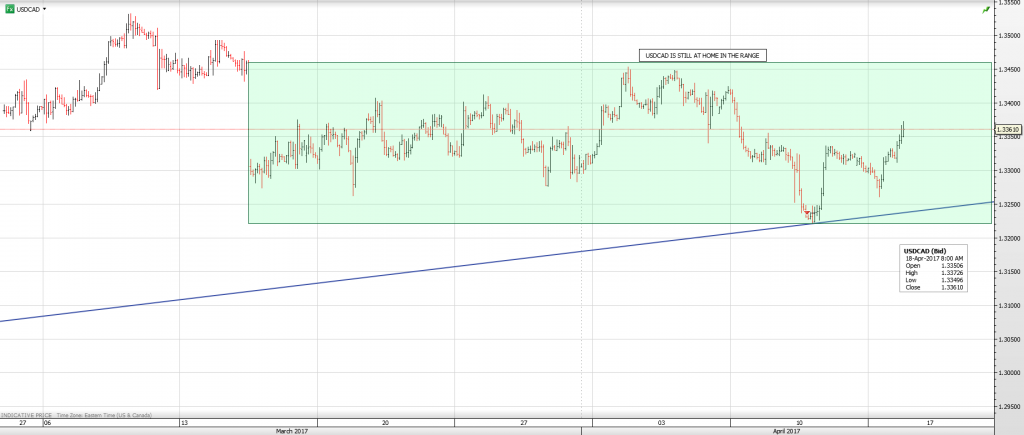This screenshot has height=435, width=1024.
Task: Click the '20' date marker on time axis
Action: coord(385,422)
